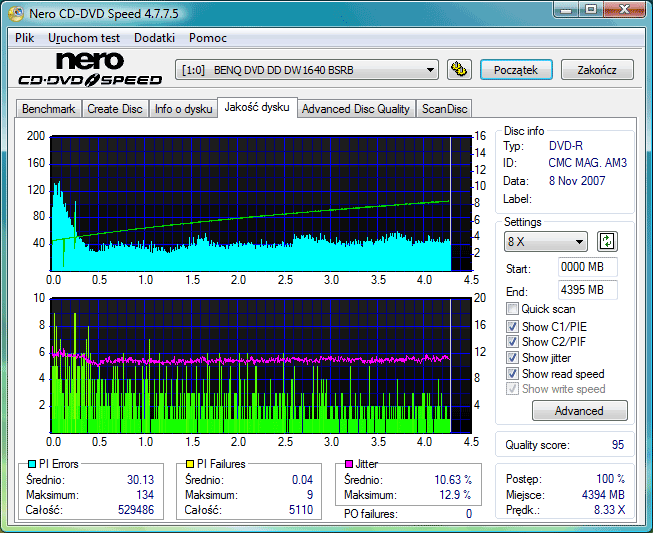653x533 pixels.
Task: Click the Nero app icon in title bar
Action: (16, 13)
